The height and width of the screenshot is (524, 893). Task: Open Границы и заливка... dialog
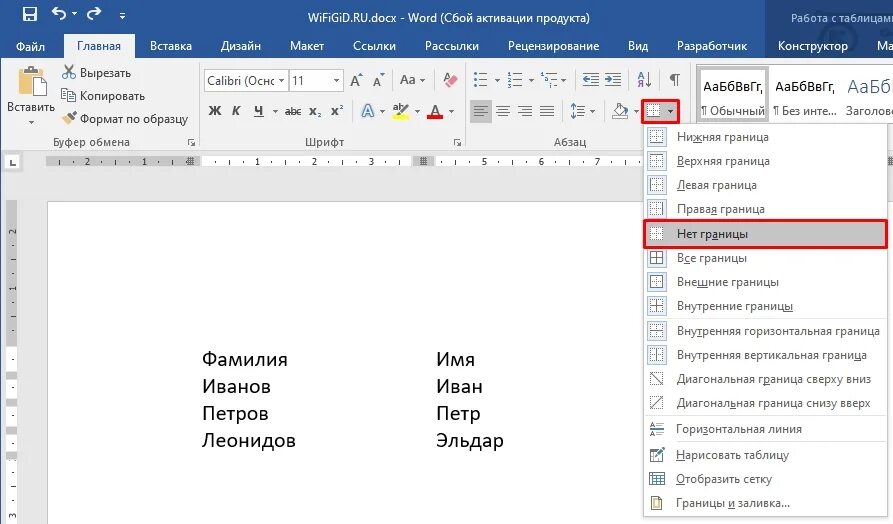click(x=765, y=503)
